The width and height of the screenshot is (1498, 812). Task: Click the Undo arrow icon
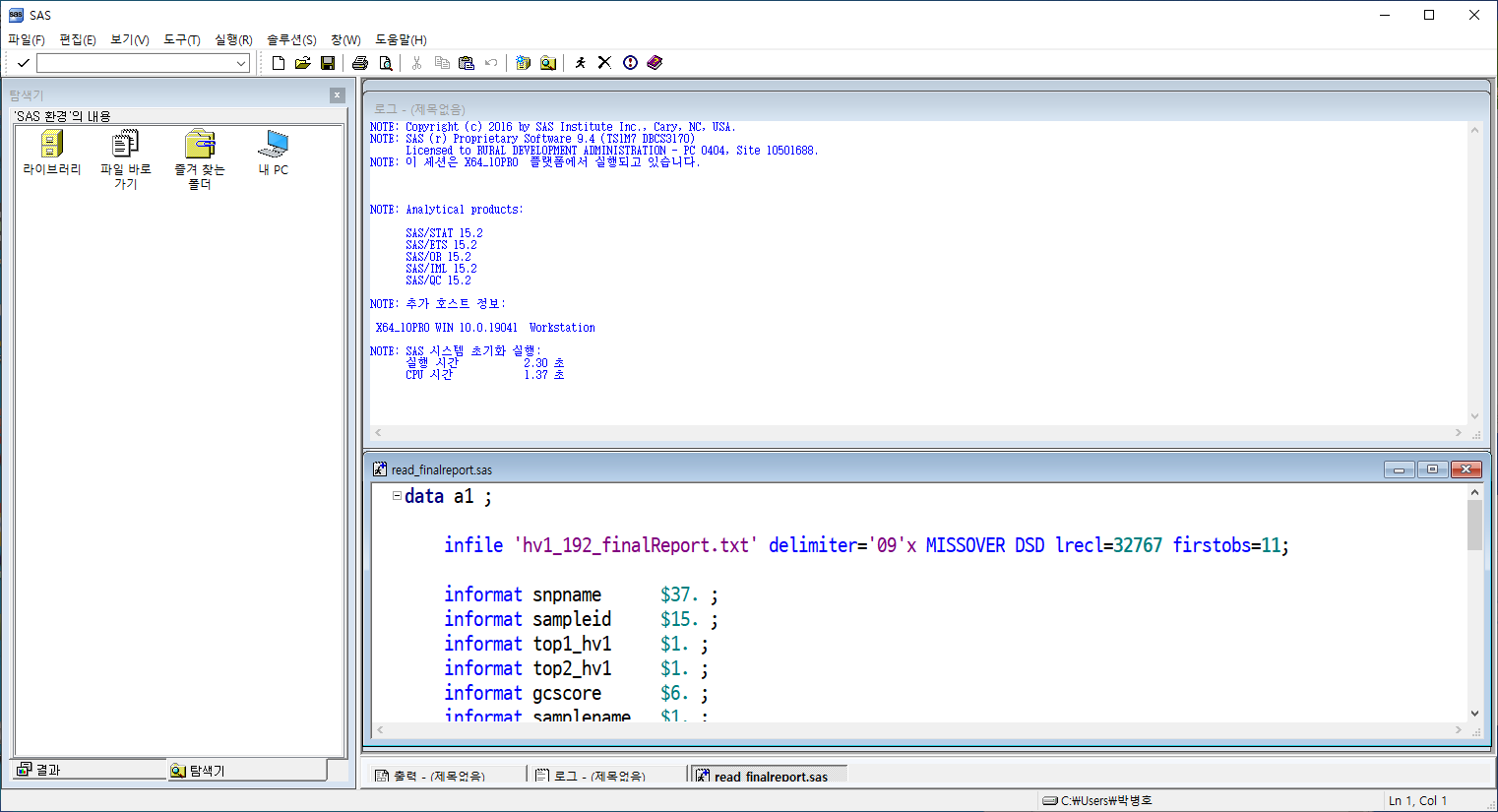491,63
